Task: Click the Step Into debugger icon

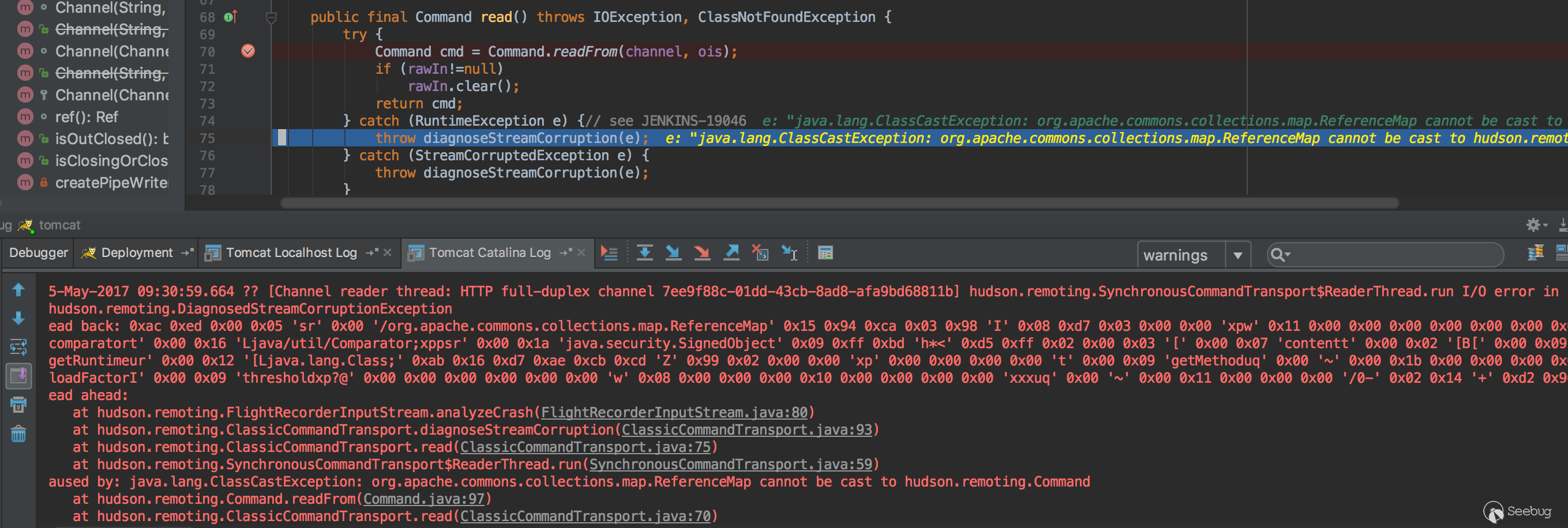Action: [673, 252]
